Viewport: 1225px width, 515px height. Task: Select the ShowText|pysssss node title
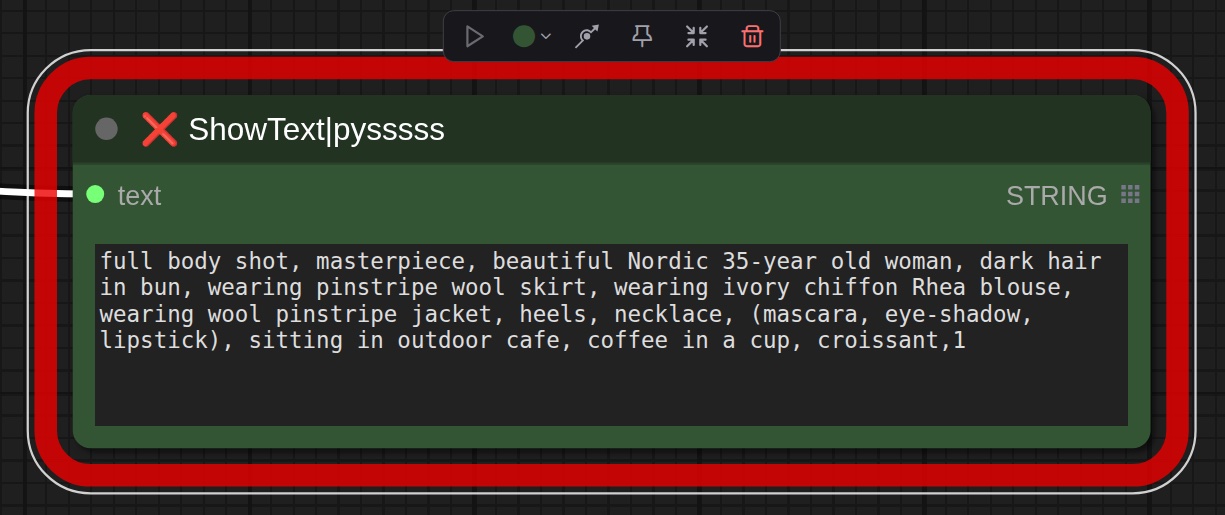pos(316,129)
